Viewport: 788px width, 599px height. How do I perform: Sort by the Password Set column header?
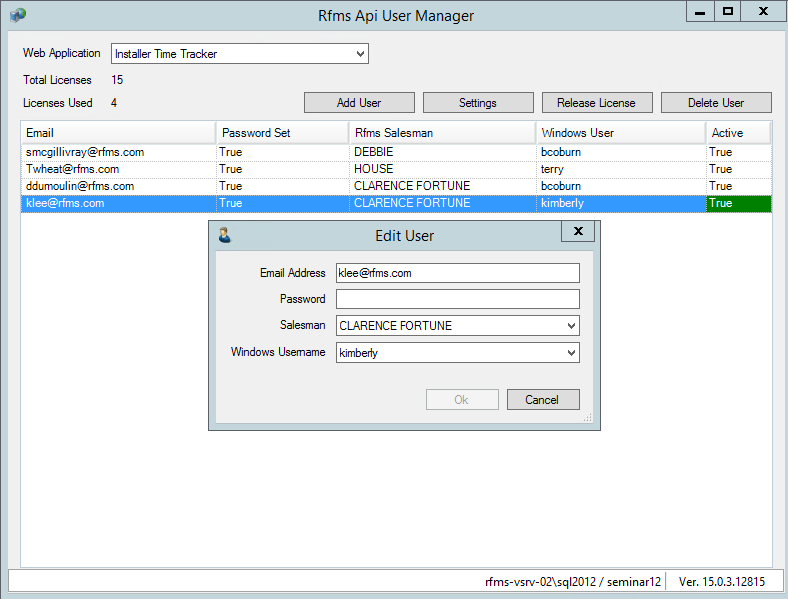point(282,133)
